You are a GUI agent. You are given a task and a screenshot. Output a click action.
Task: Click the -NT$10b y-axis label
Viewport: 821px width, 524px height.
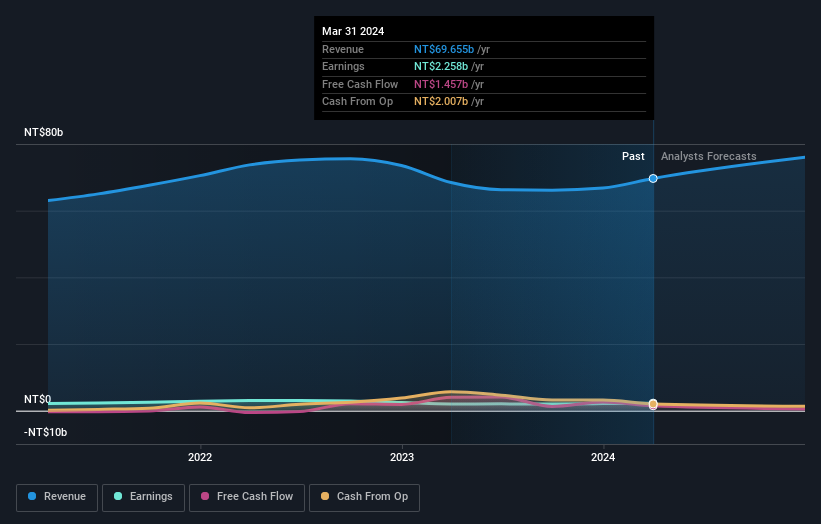[x=46, y=432]
